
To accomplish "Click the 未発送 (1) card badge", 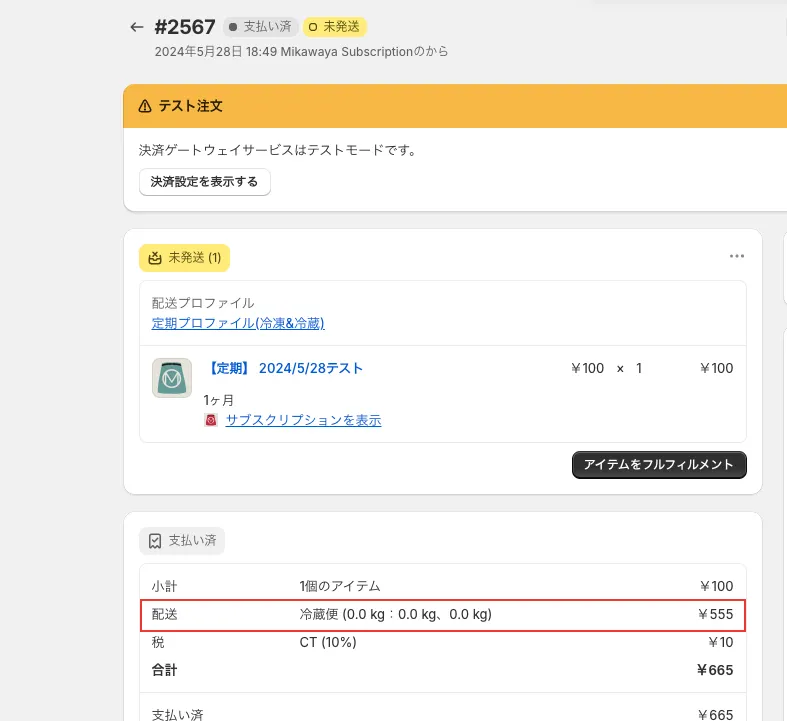I will point(185,258).
